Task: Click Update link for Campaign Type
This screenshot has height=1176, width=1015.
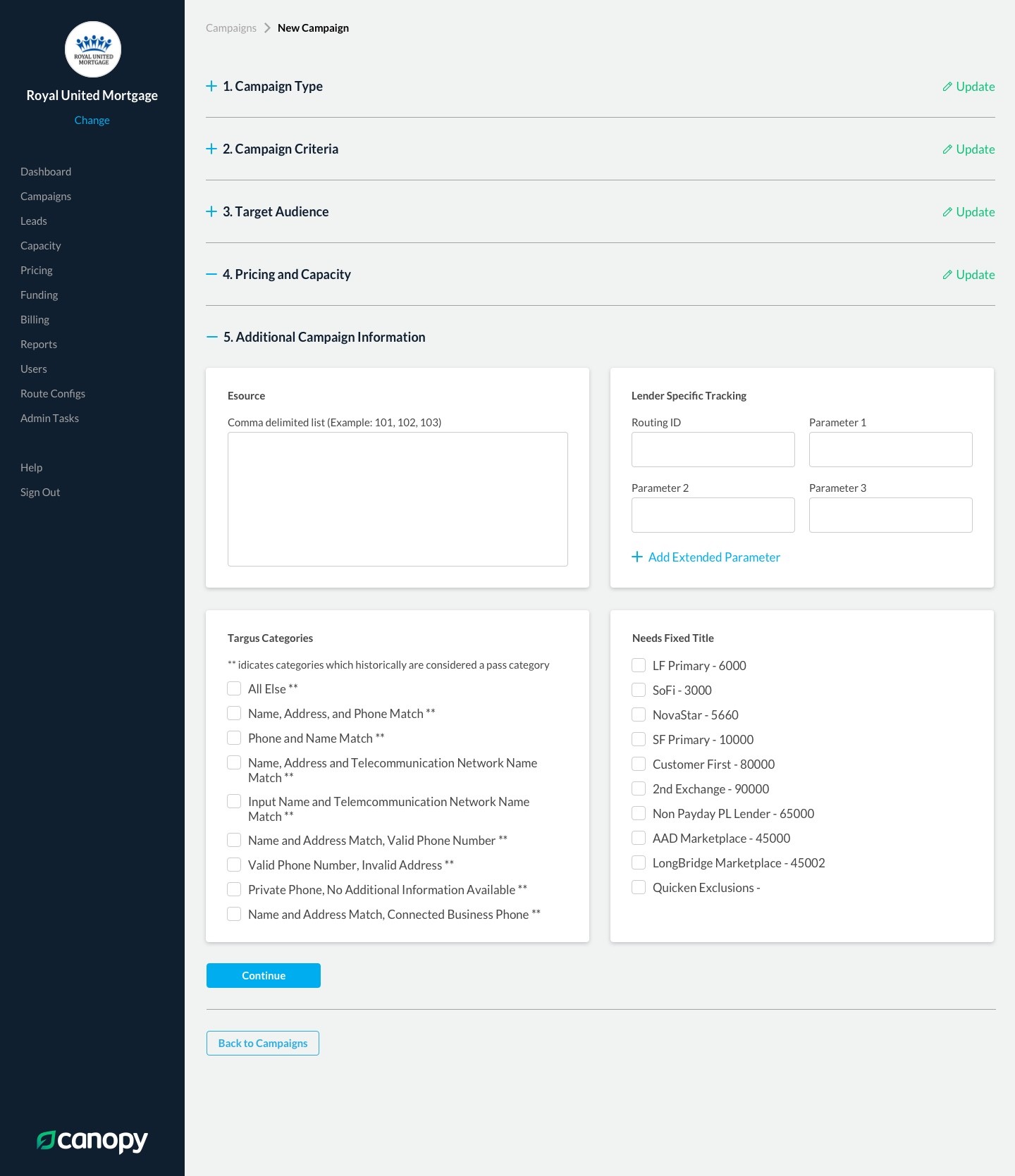Action: (x=976, y=87)
